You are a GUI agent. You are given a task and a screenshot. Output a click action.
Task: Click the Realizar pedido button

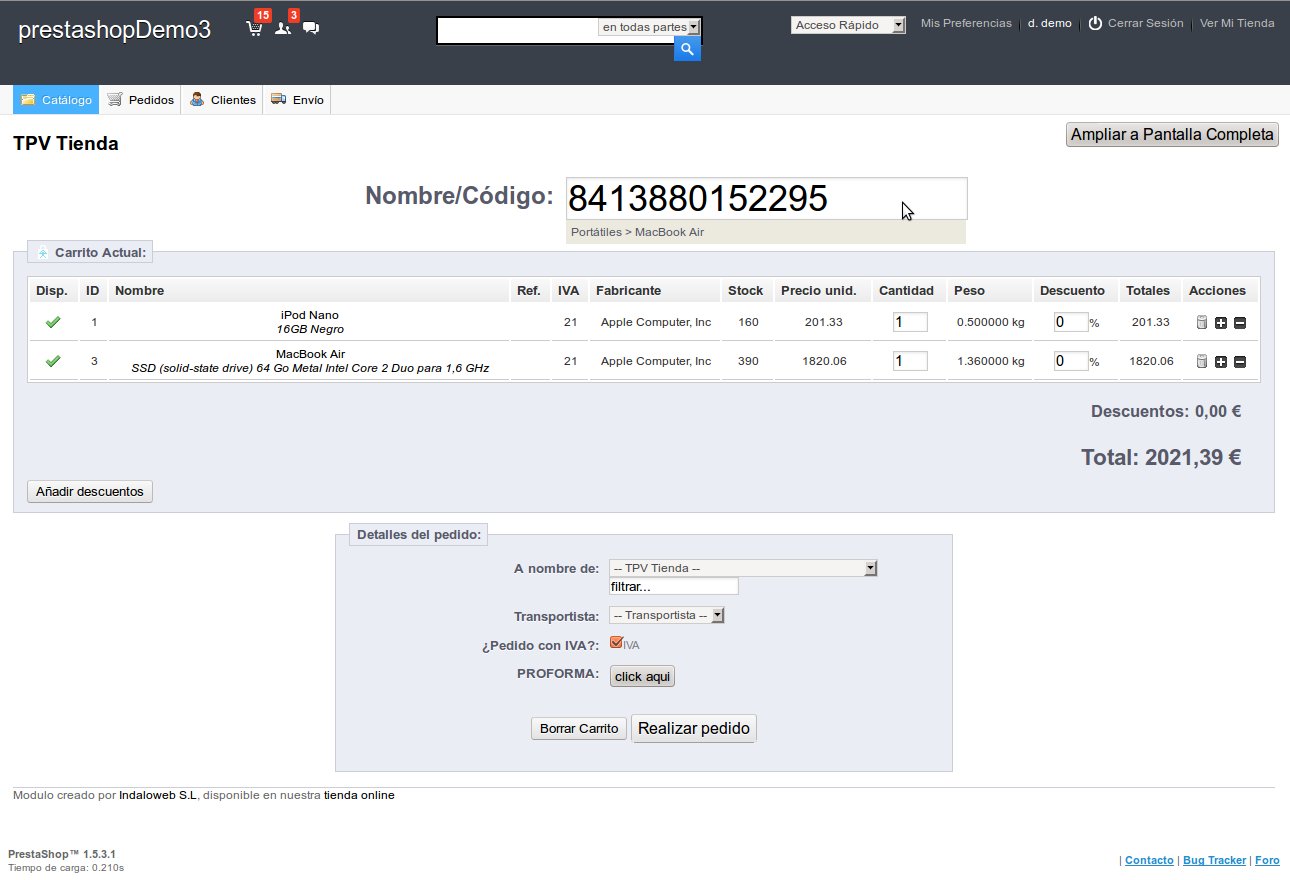694,728
